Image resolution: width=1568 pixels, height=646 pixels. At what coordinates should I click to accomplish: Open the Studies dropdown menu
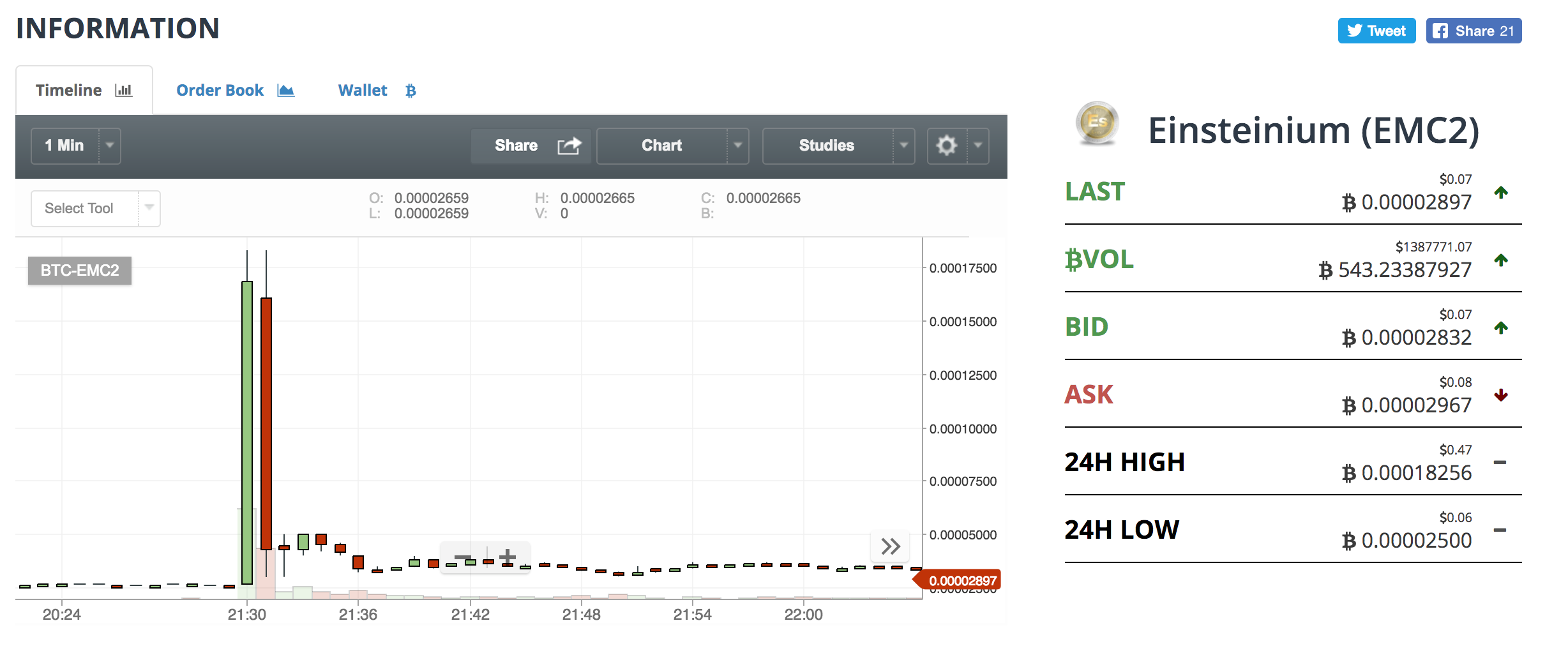coord(838,146)
